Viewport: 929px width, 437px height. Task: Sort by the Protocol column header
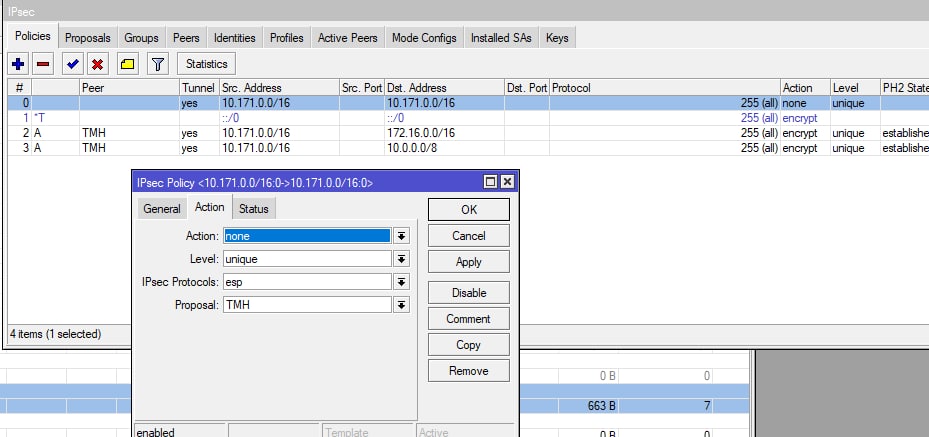click(x=665, y=88)
